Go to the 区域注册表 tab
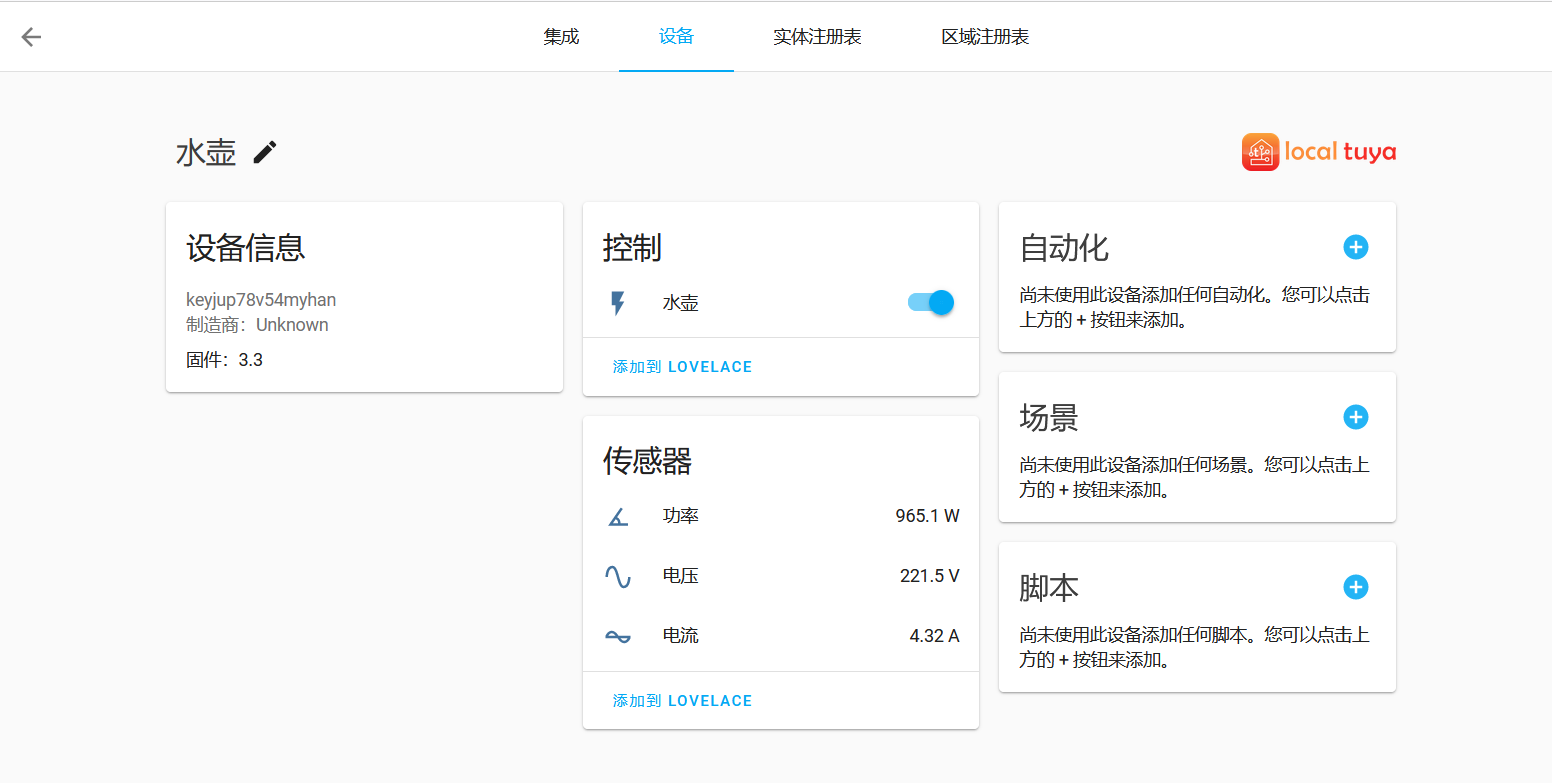 tap(984, 37)
